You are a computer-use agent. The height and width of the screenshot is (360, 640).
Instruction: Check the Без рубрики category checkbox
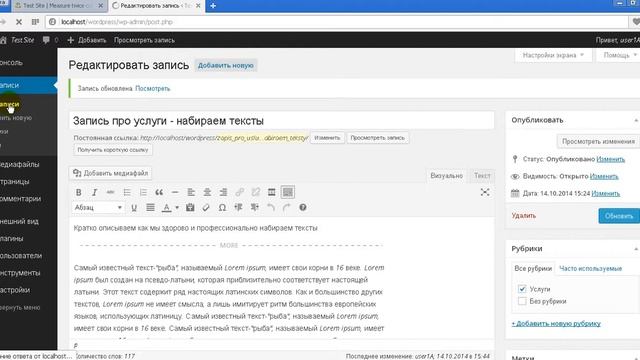point(522,301)
